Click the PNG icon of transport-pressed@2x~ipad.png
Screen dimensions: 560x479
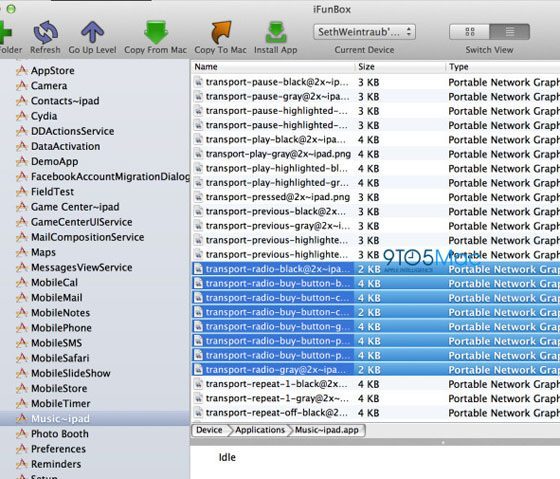(x=199, y=197)
